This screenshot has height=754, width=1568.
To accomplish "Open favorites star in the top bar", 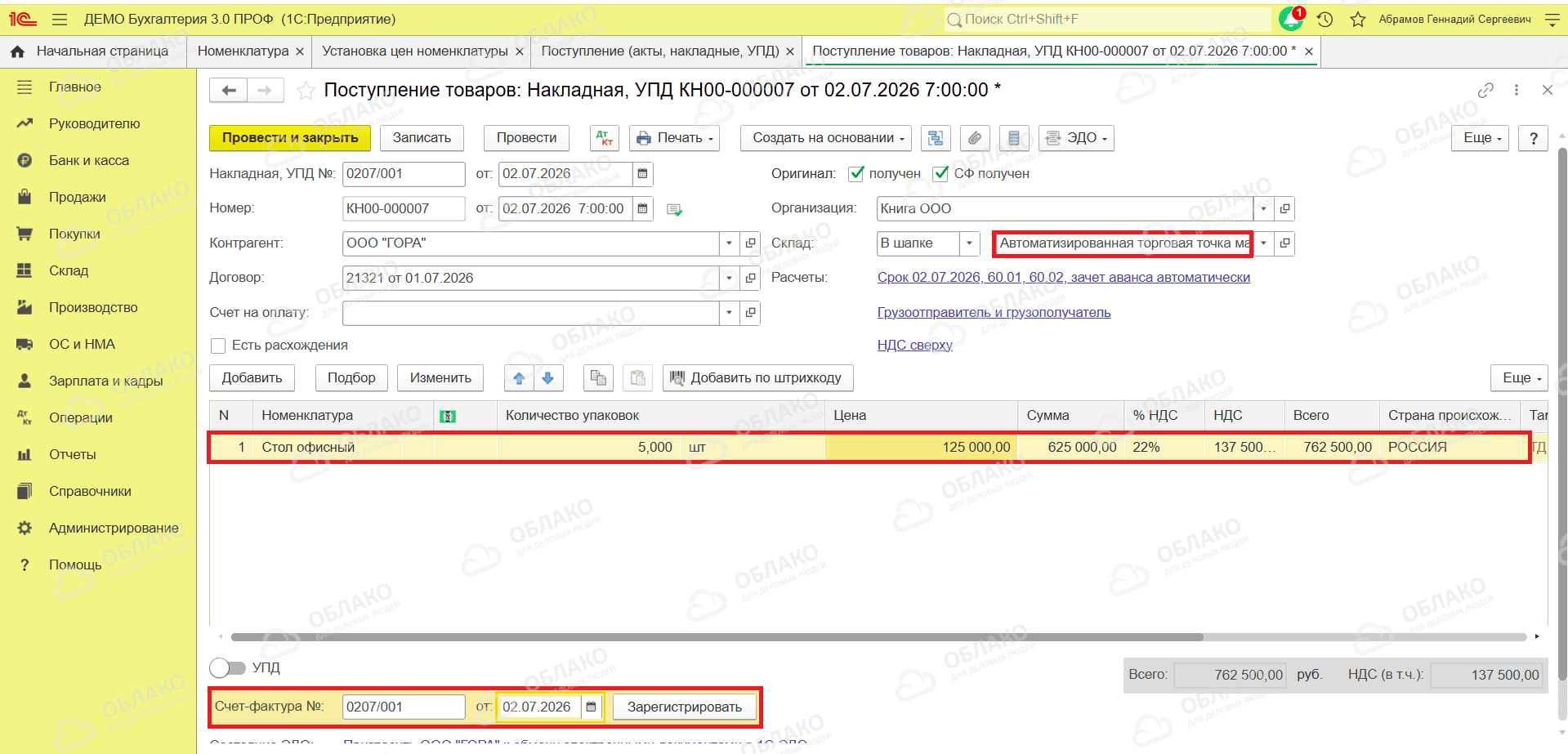I will click(x=1358, y=19).
